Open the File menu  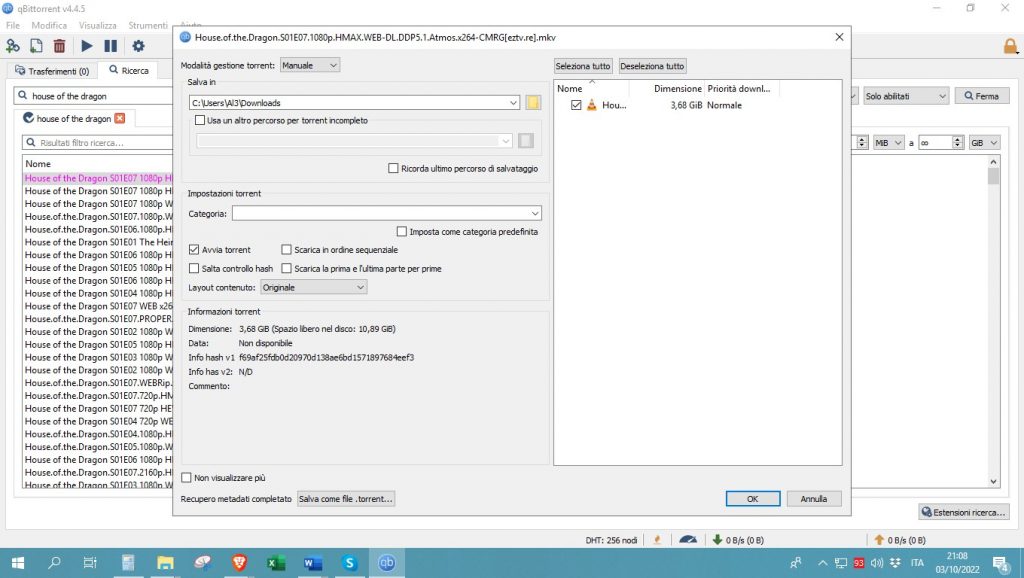13,25
